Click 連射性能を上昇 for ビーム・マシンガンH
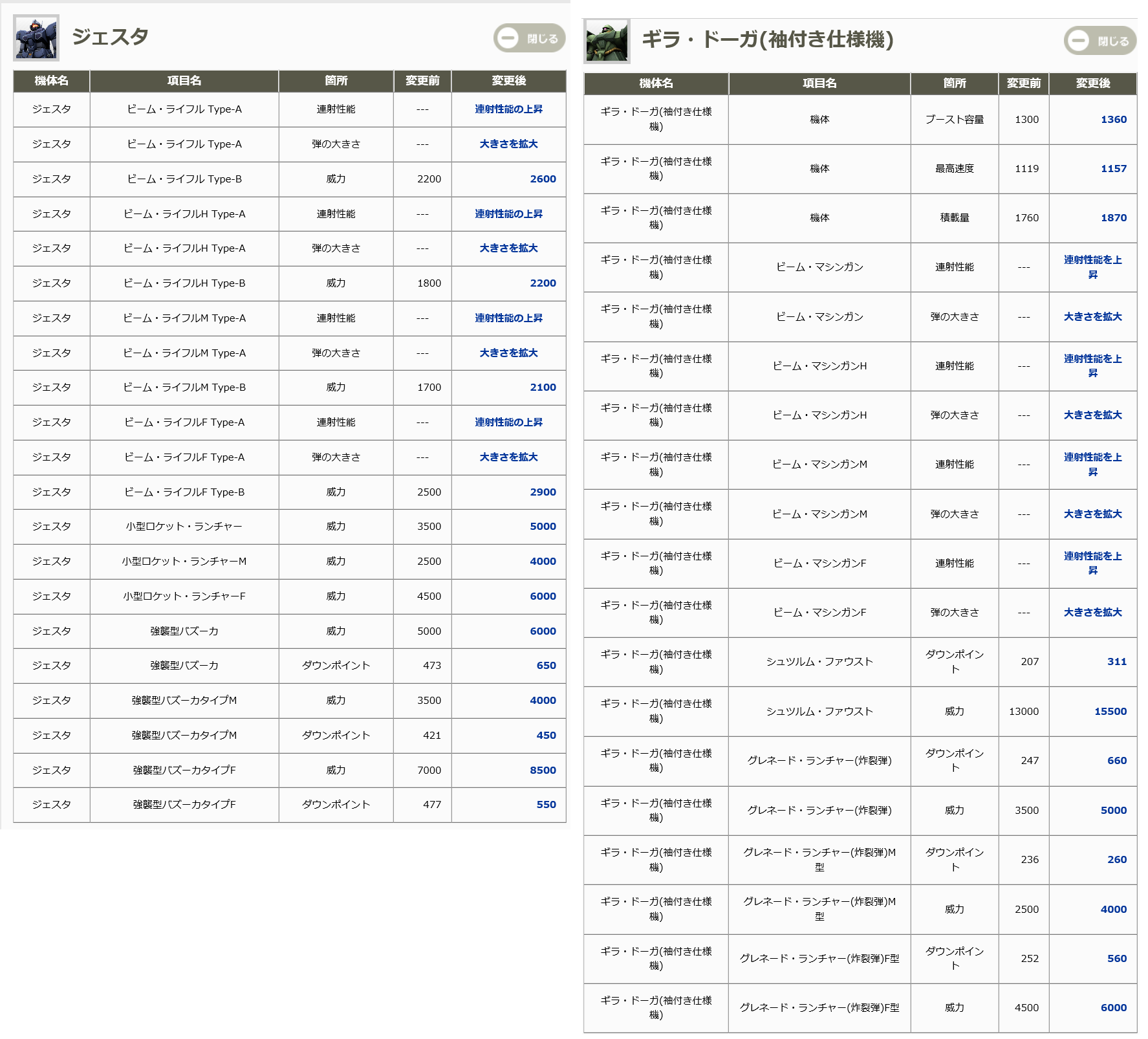This screenshot has height=1039, width=1148. 1092,366
